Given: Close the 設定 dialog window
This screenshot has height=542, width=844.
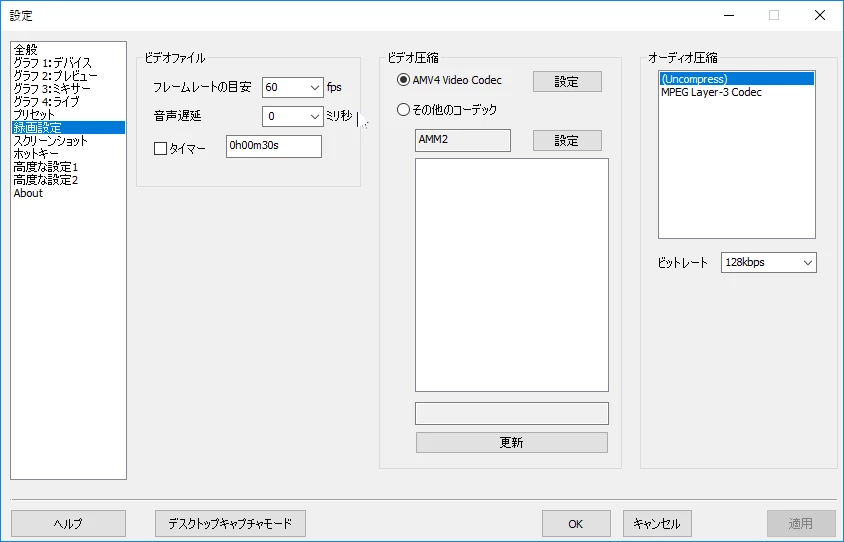Looking at the screenshot, I should click(x=820, y=15).
